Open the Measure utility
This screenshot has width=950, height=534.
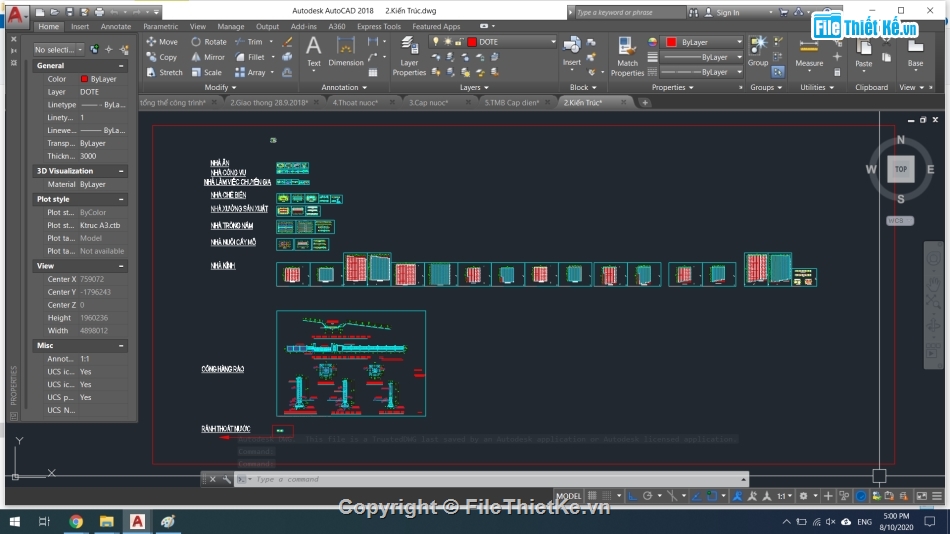[x=809, y=53]
